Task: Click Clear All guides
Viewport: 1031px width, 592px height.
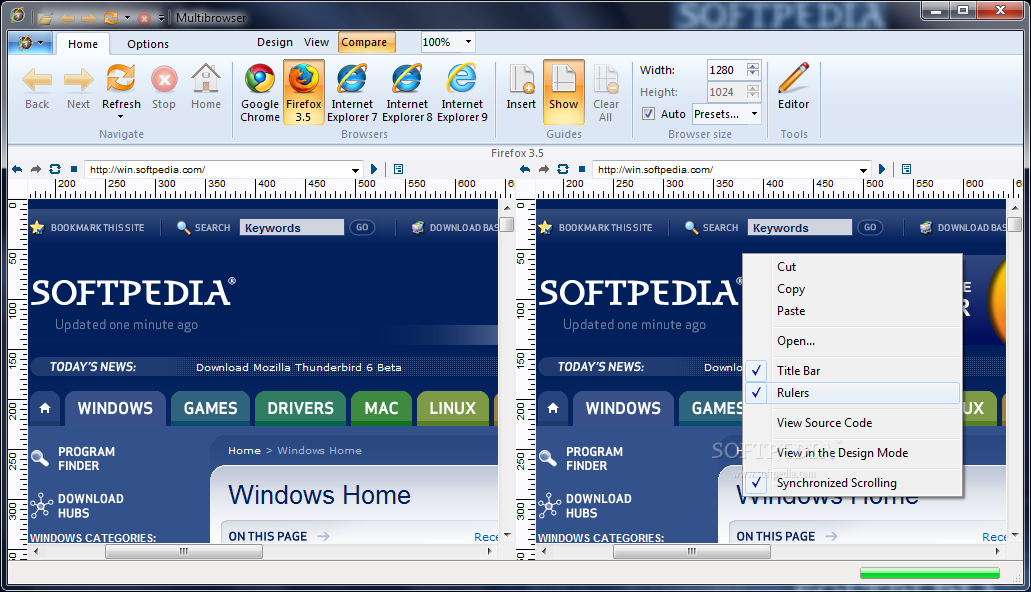Action: tap(606, 92)
